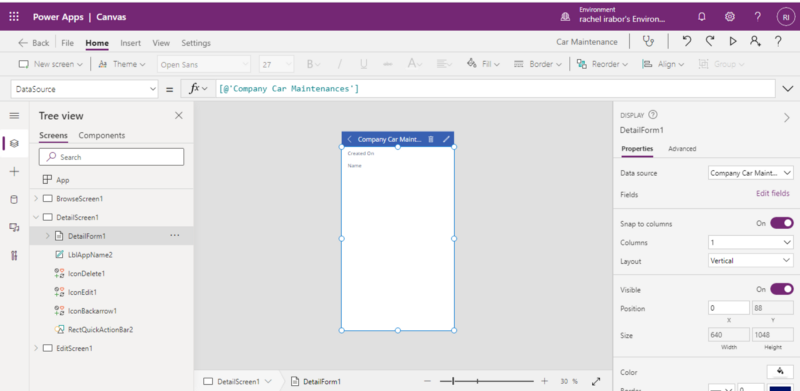Click the zoom slider handle
The width and height of the screenshot is (800, 391).
tap(453, 381)
